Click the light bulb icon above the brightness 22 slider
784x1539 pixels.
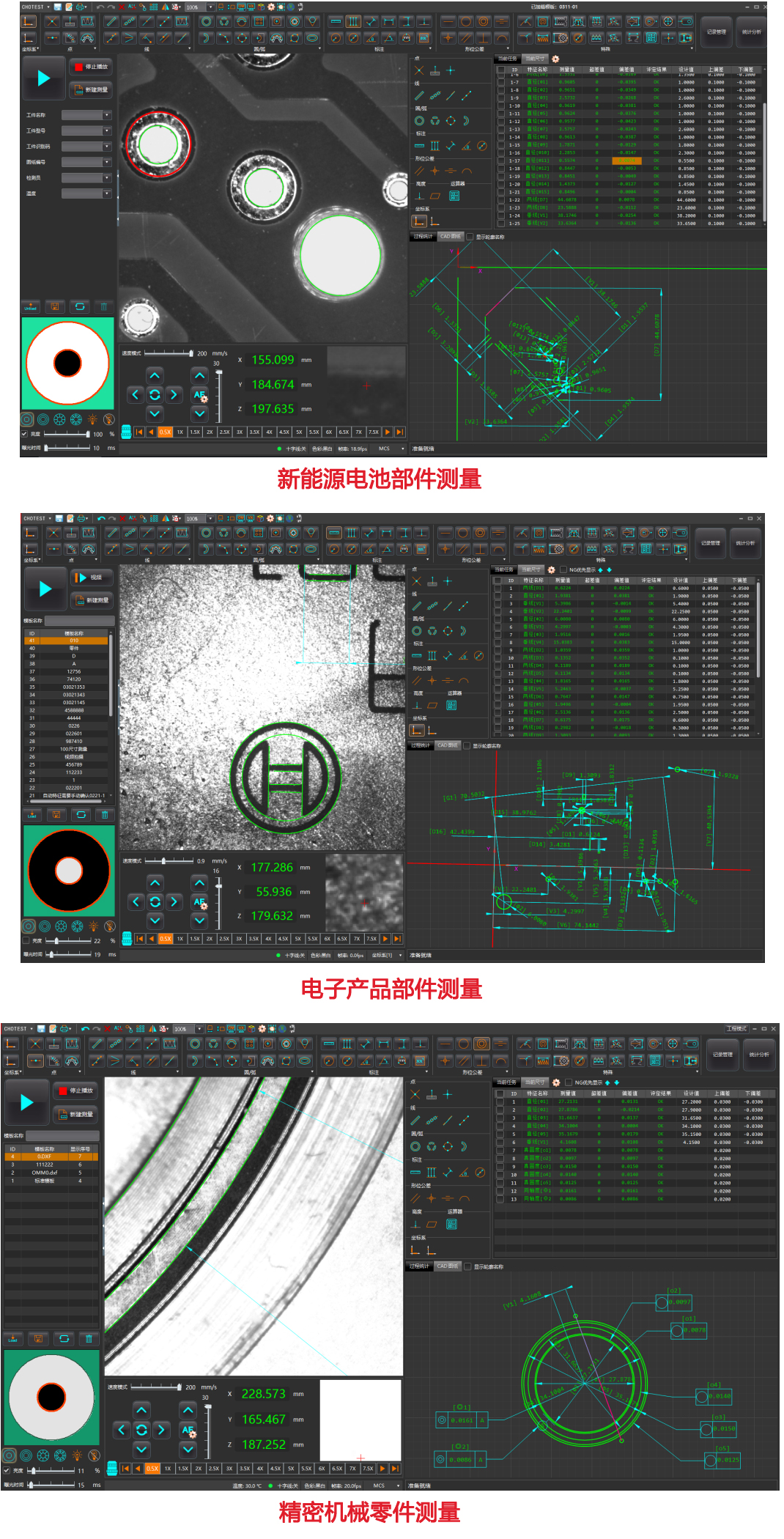[x=92, y=926]
